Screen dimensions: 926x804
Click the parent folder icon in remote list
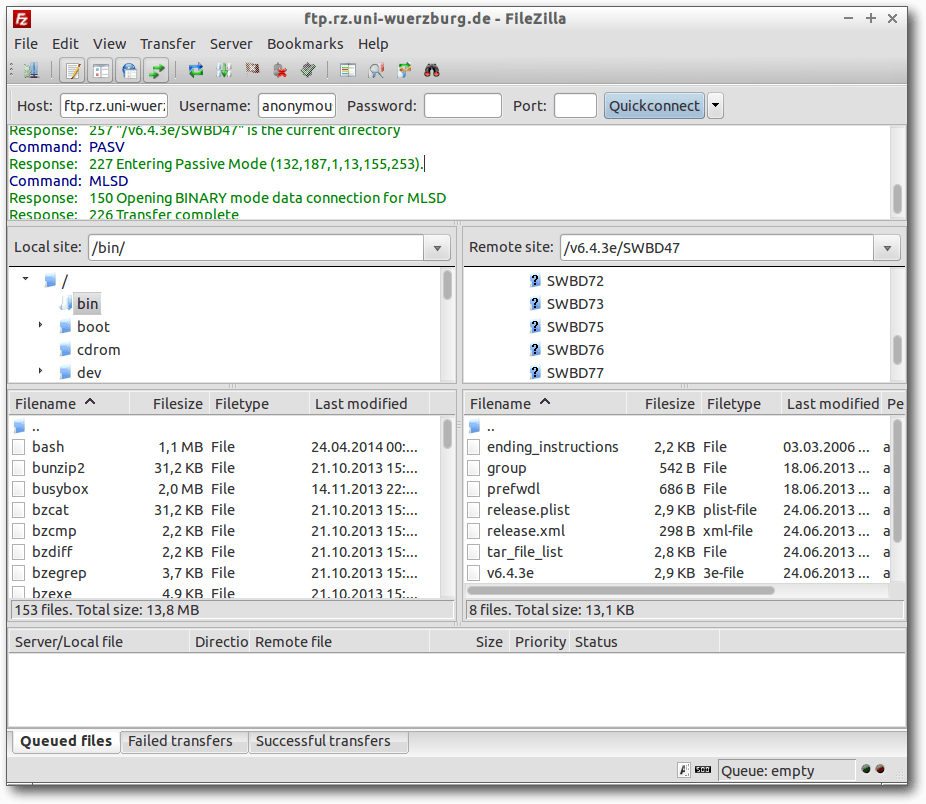coord(474,427)
